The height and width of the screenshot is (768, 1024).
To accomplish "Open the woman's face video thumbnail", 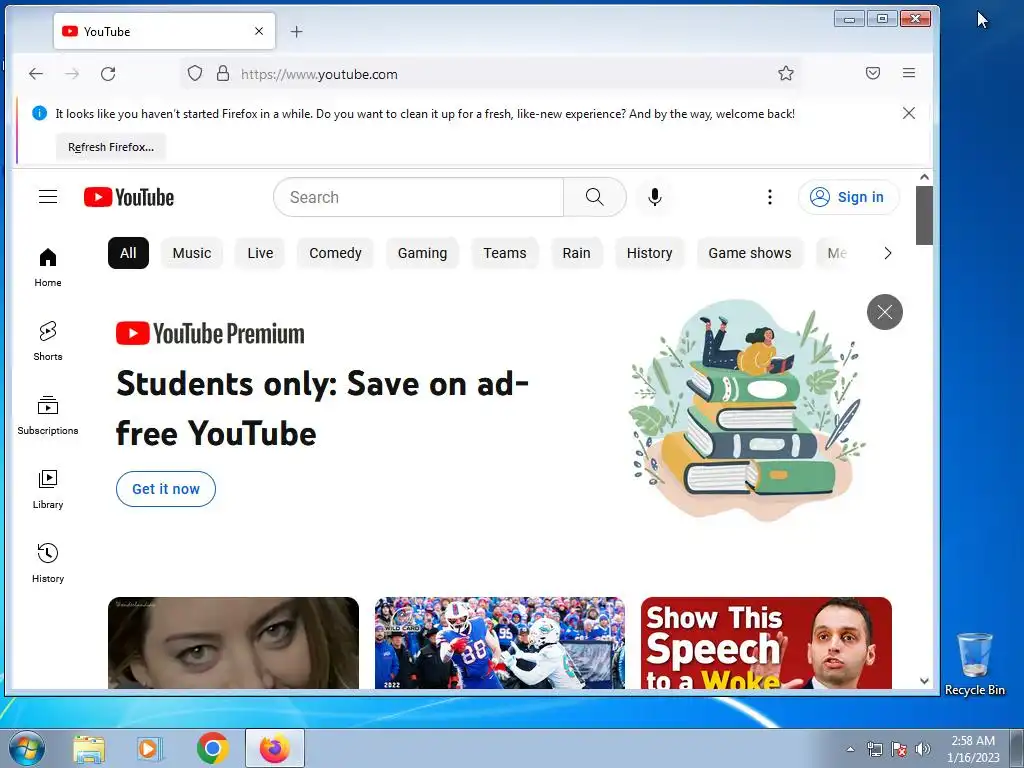I will point(233,643).
